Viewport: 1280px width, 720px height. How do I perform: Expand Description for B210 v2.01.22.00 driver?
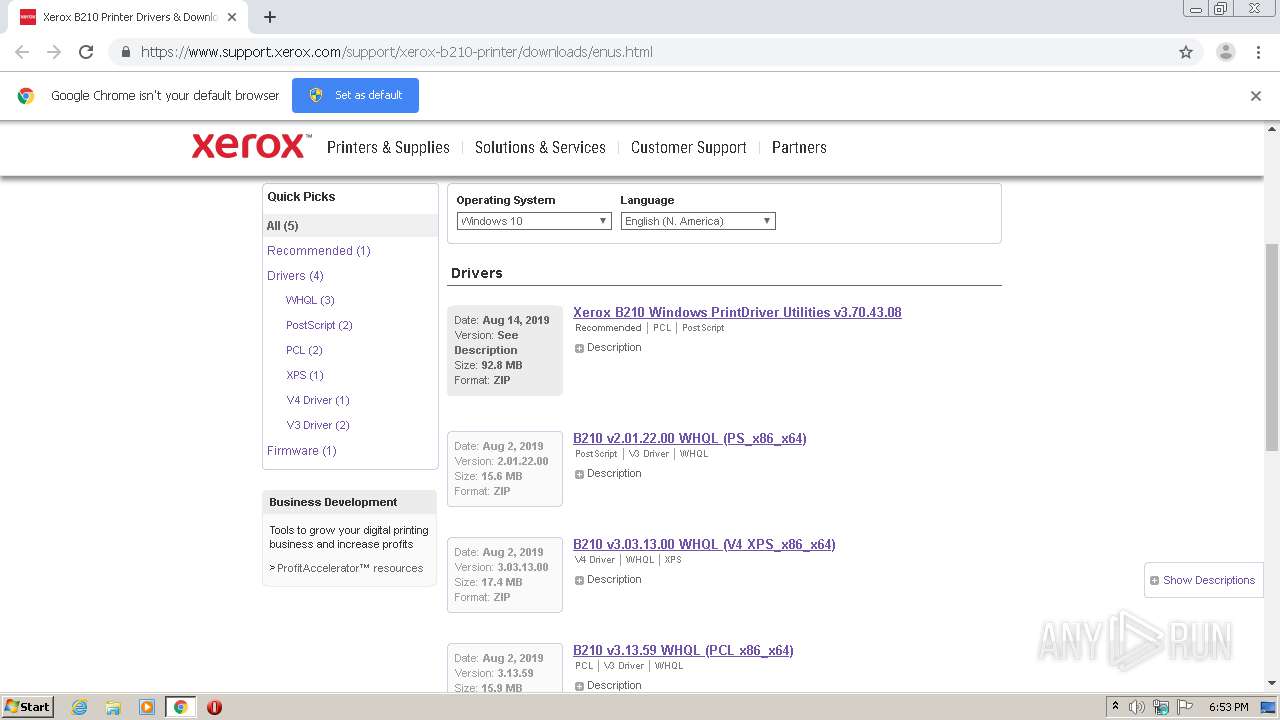pyautogui.click(x=608, y=474)
